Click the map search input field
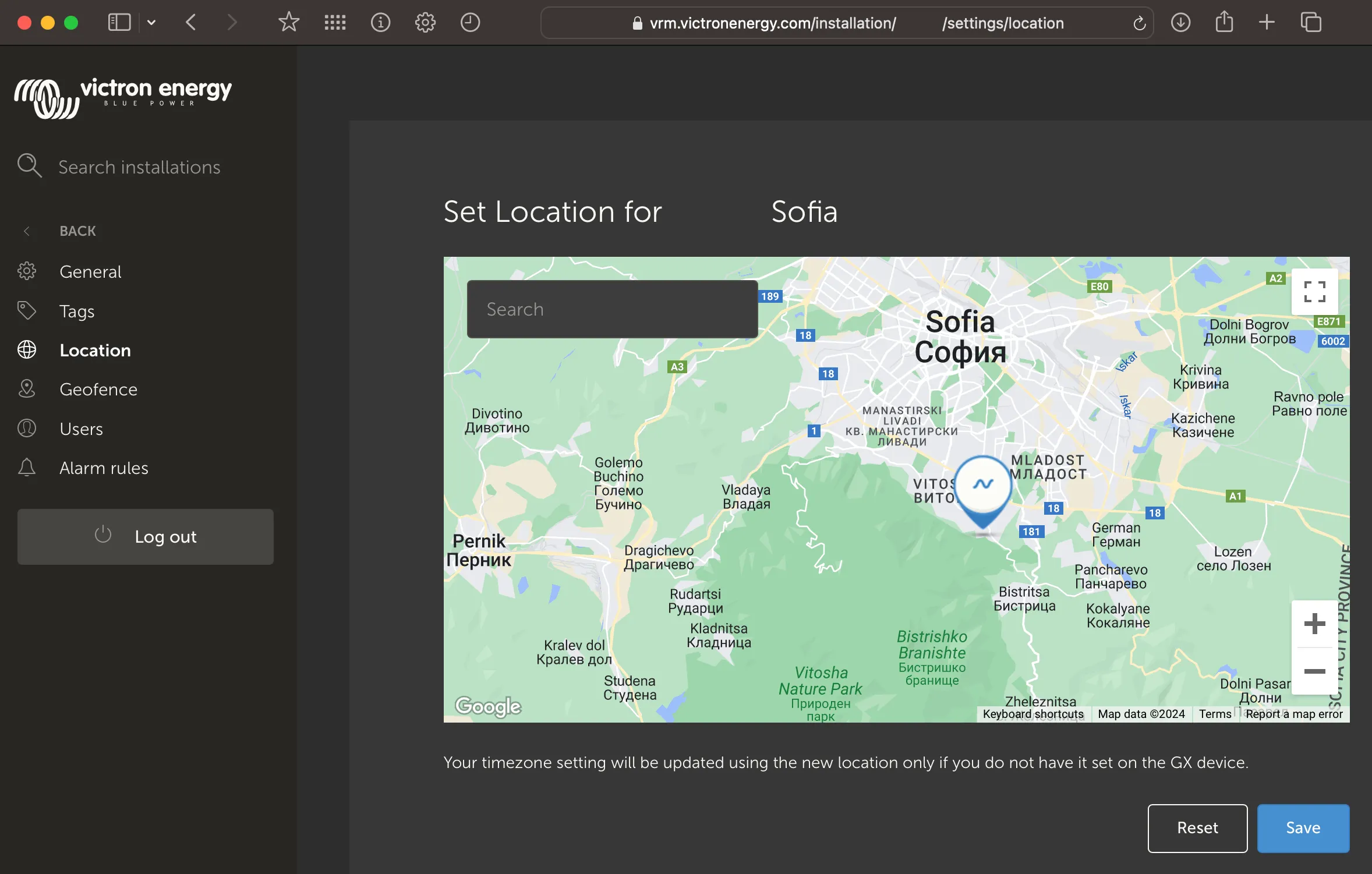The image size is (1372, 874). point(612,309)
